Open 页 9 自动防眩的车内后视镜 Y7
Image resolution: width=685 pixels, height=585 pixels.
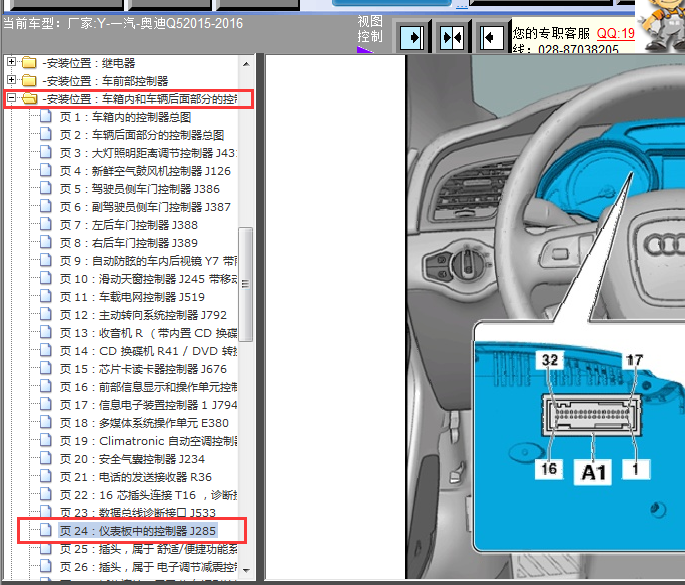tap(148, 261)
